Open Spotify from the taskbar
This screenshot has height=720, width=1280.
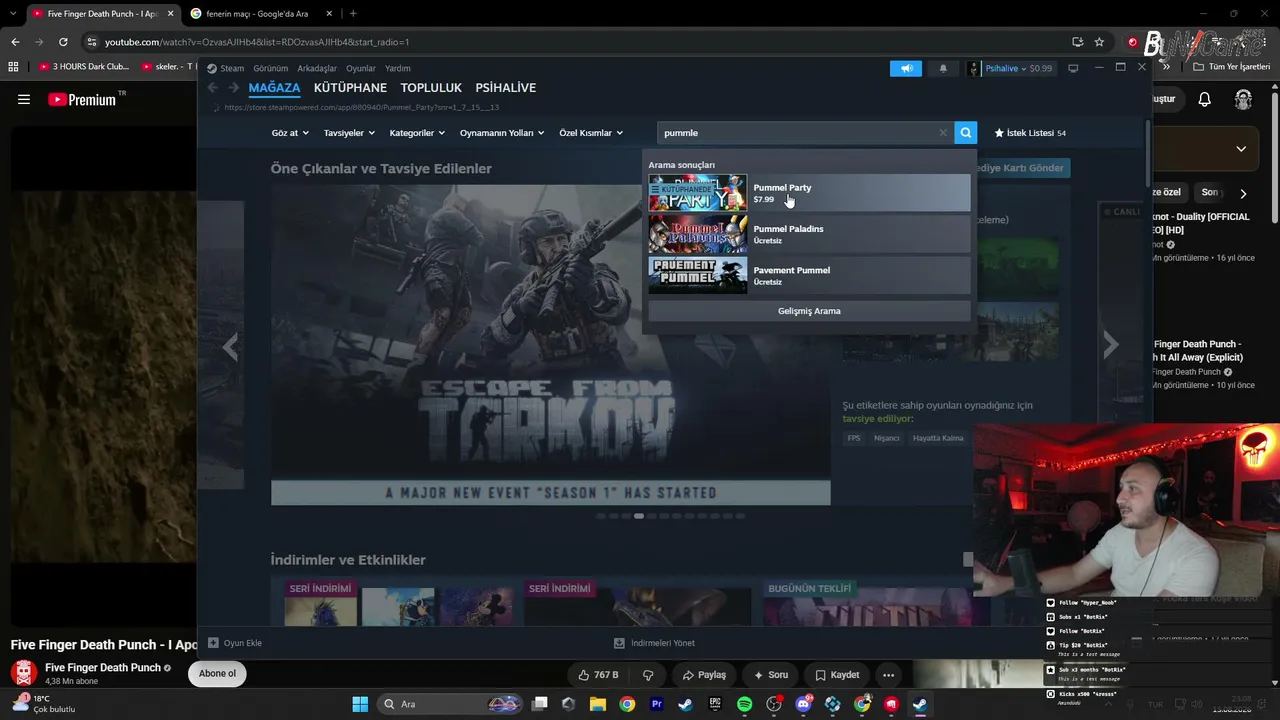744,704
